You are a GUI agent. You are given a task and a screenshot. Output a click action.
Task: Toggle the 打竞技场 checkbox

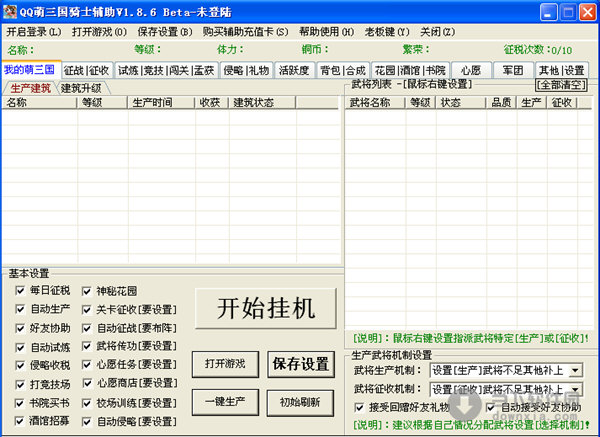tap(20, 385)
